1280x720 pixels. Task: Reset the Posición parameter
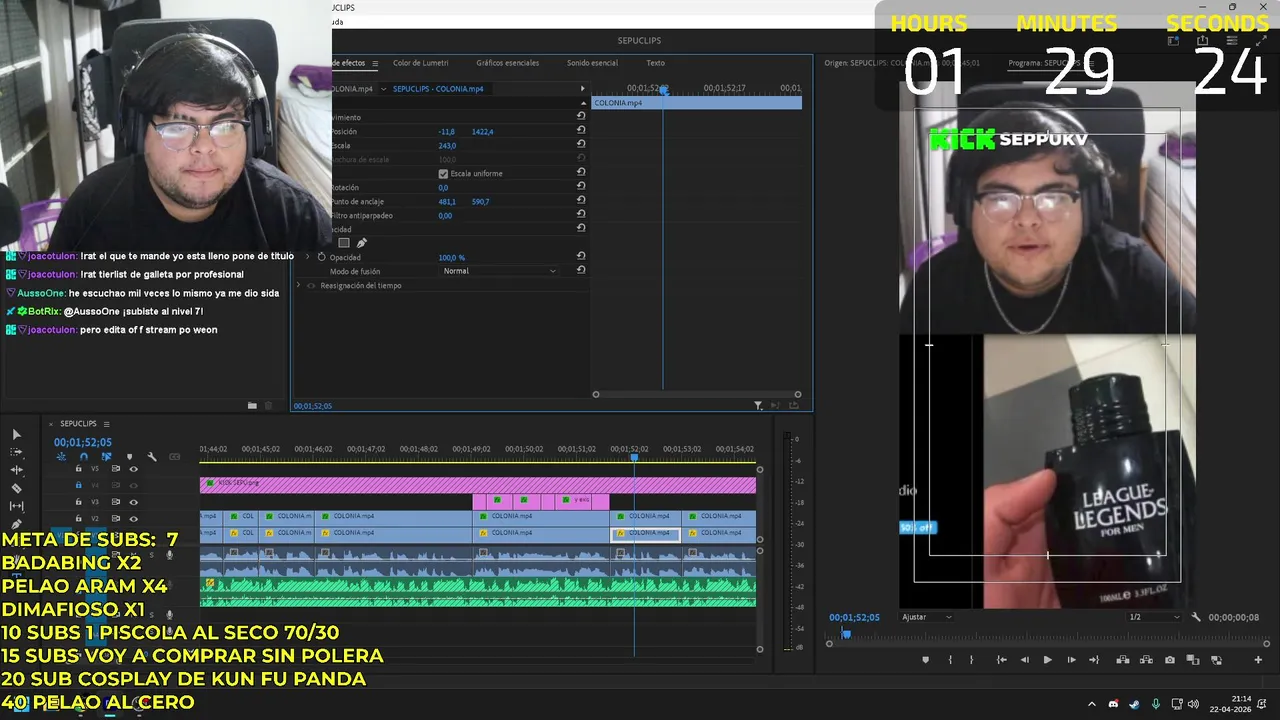point(581,131)
